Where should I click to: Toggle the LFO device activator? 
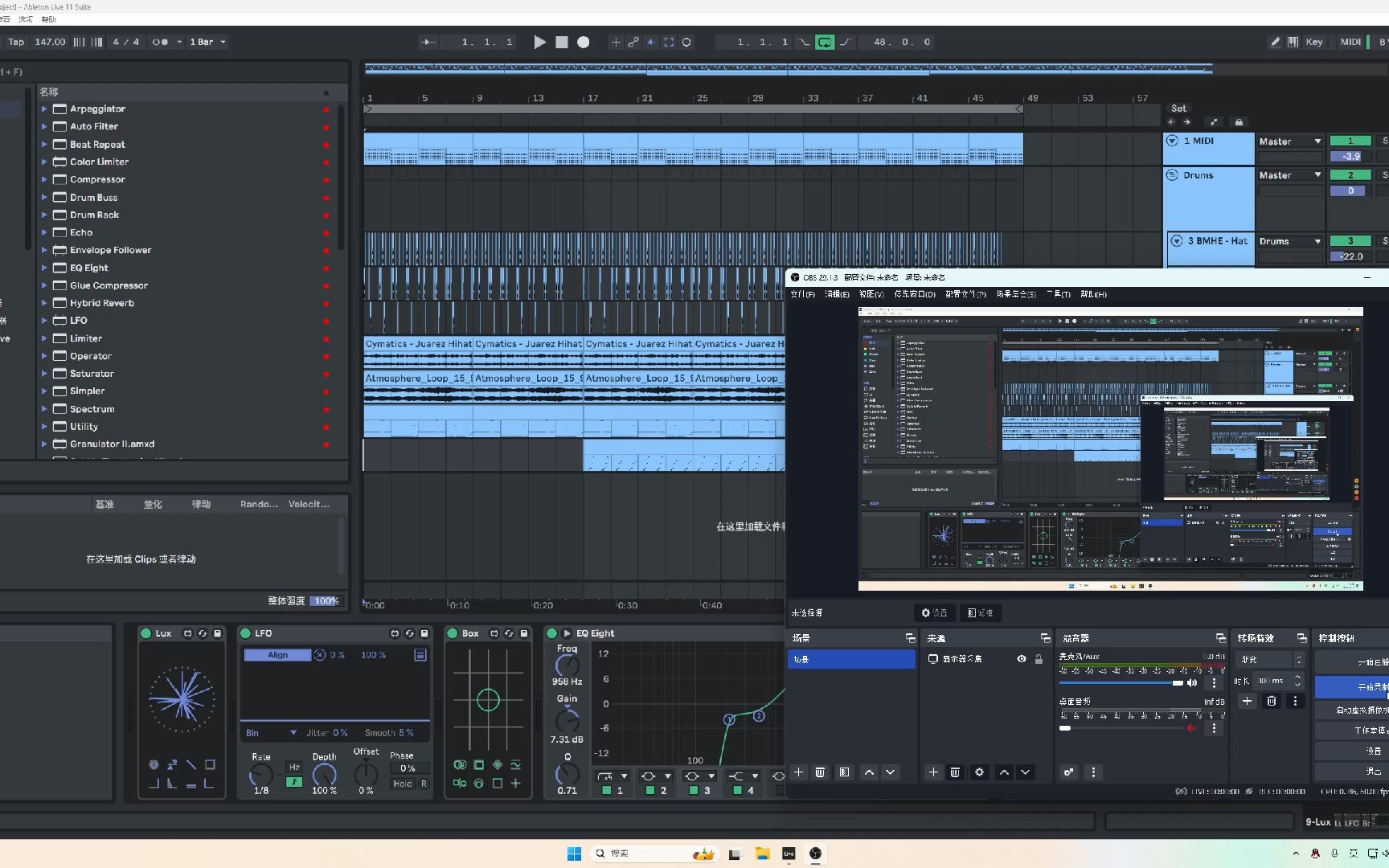246,633
